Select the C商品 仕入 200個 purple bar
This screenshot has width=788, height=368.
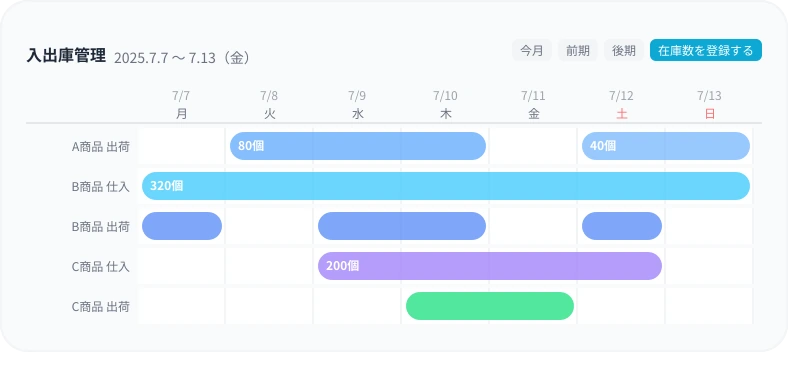490,266
